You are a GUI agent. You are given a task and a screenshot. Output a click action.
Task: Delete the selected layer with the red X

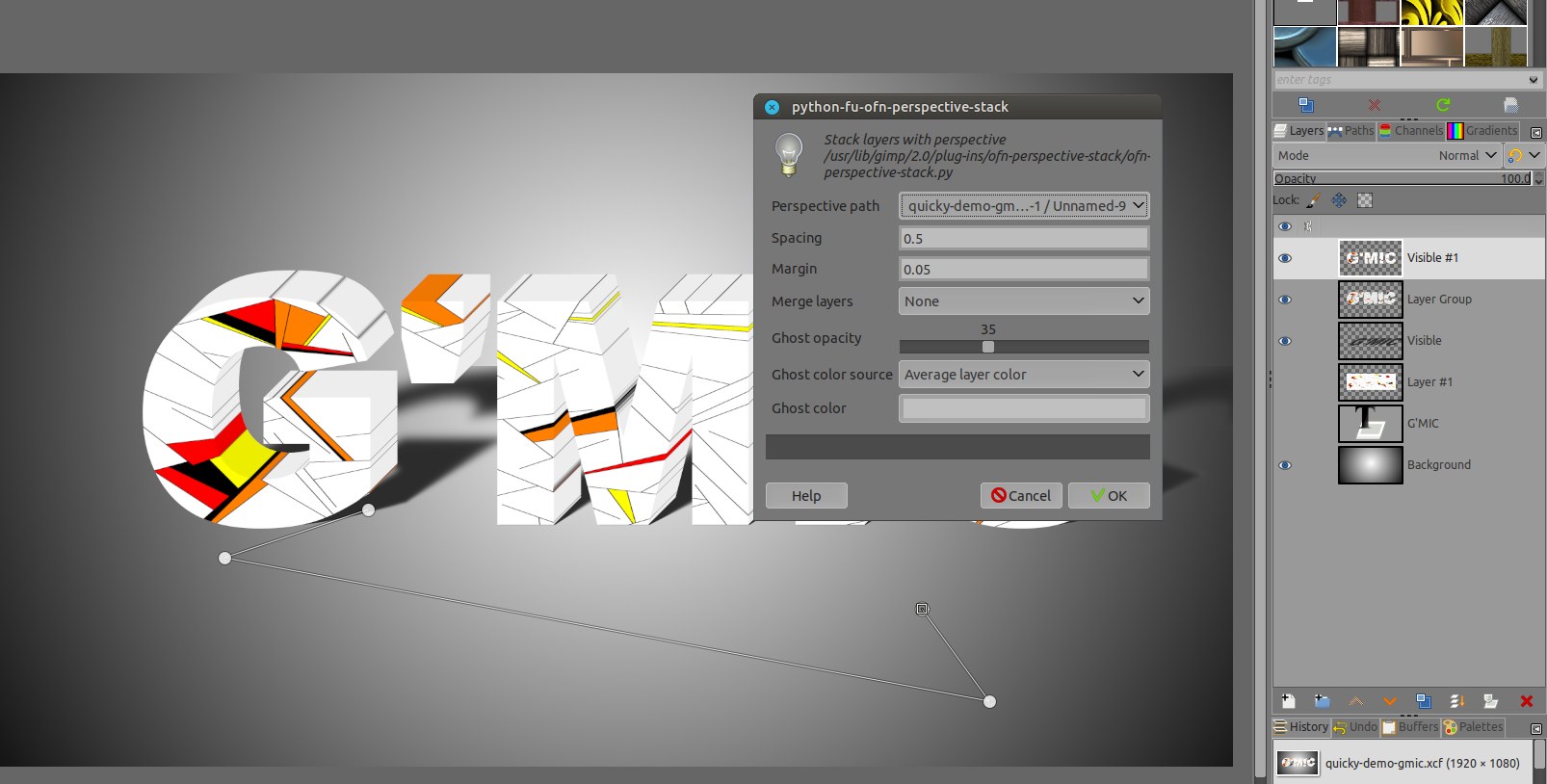point(1526,701)
